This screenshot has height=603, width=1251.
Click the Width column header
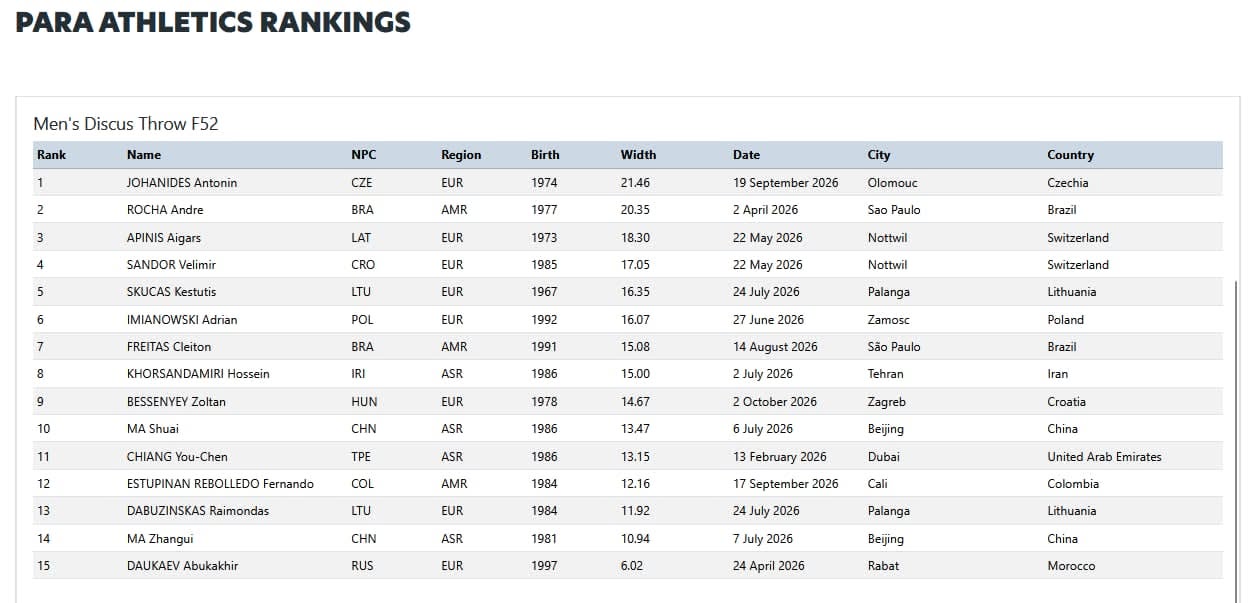click(x=638, y=155)
